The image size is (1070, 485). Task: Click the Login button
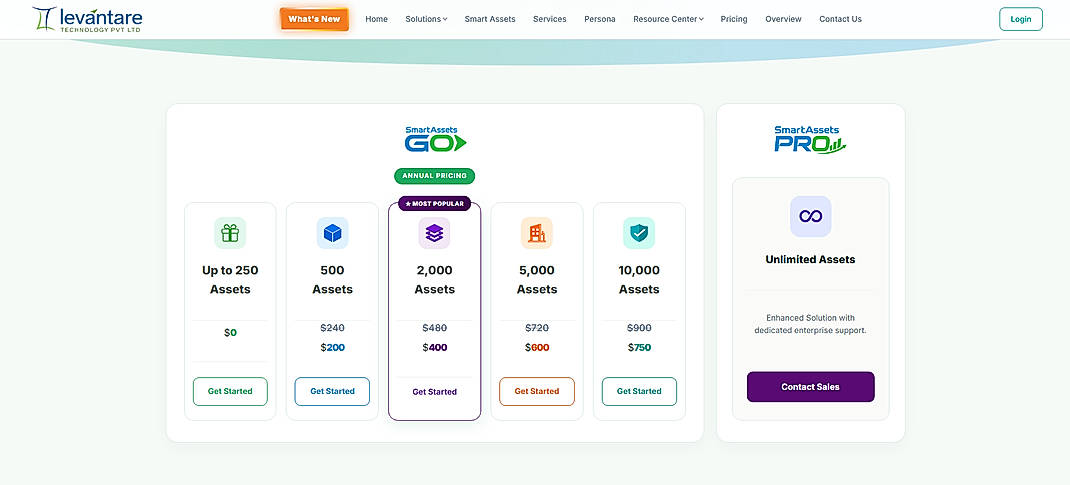(x=1021, y=19)
